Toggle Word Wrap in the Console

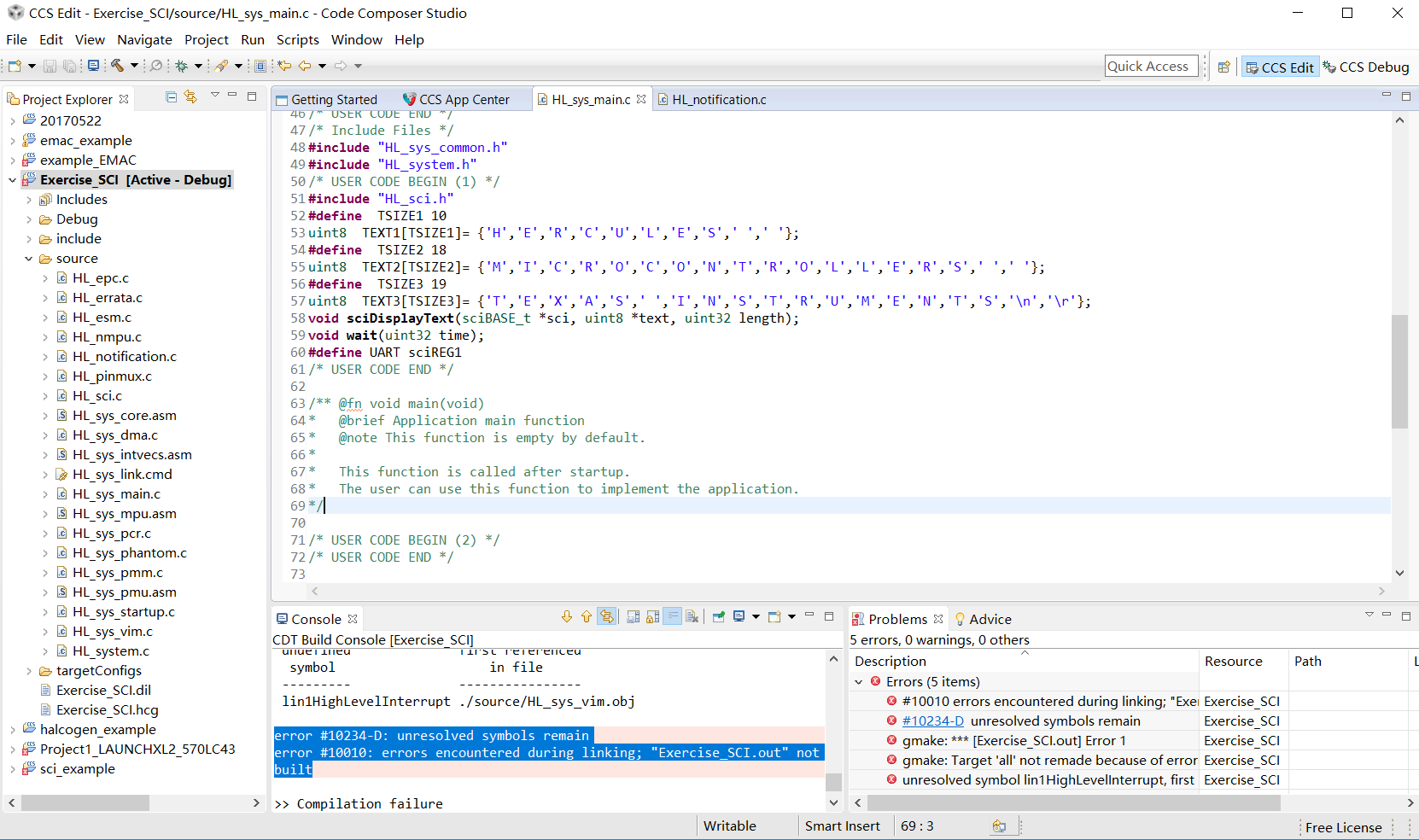click(x=673, y=617)
